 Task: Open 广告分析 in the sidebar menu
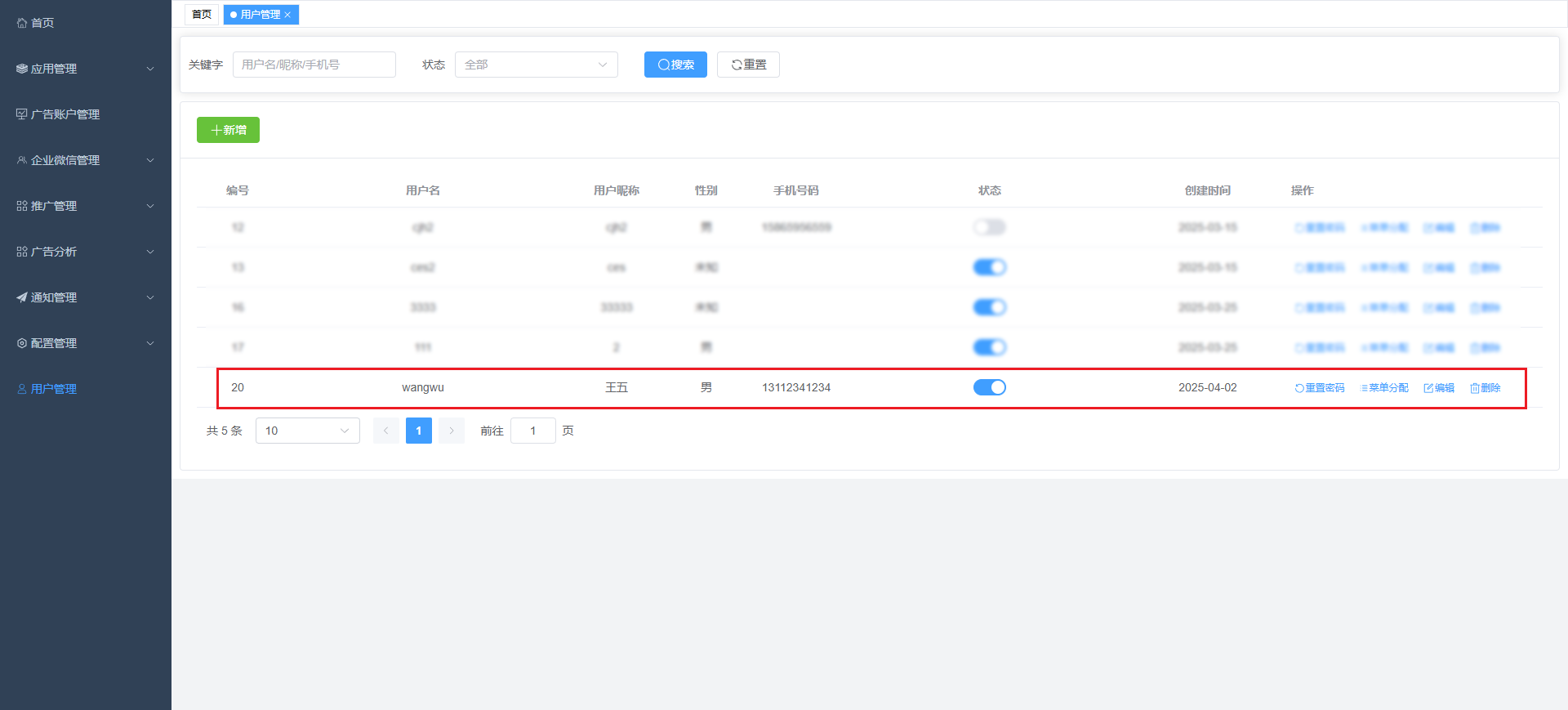(x=85, y=252)
